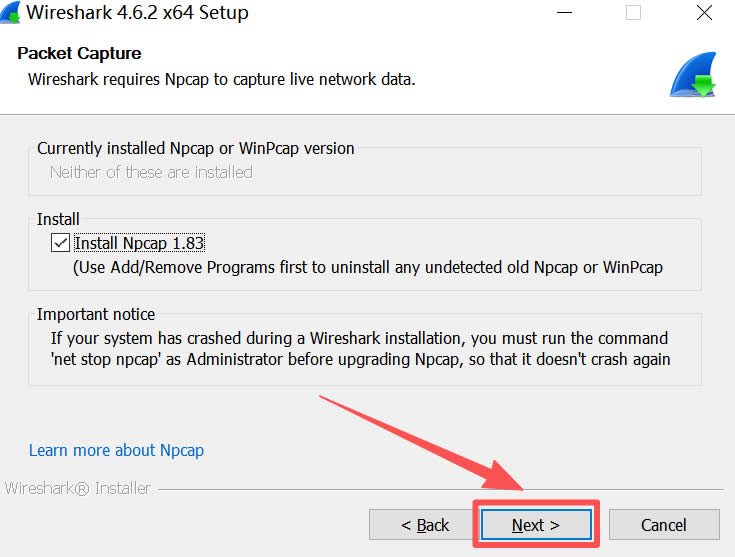Click the 'Install' group box label

click(x=58, y=219)
